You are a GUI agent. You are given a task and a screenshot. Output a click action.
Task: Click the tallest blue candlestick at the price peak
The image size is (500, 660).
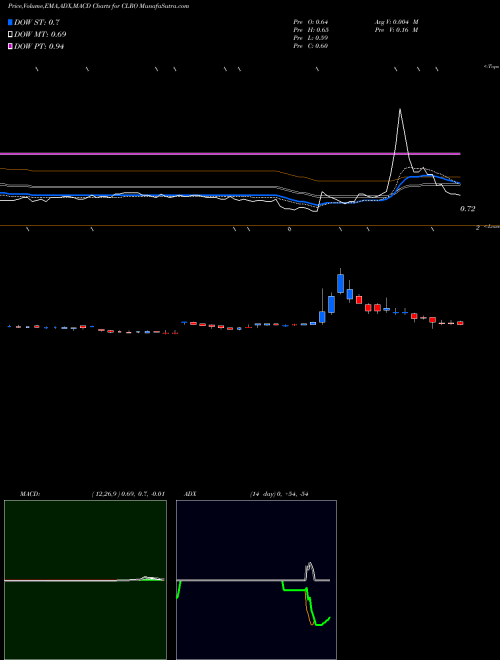point(340,283)
